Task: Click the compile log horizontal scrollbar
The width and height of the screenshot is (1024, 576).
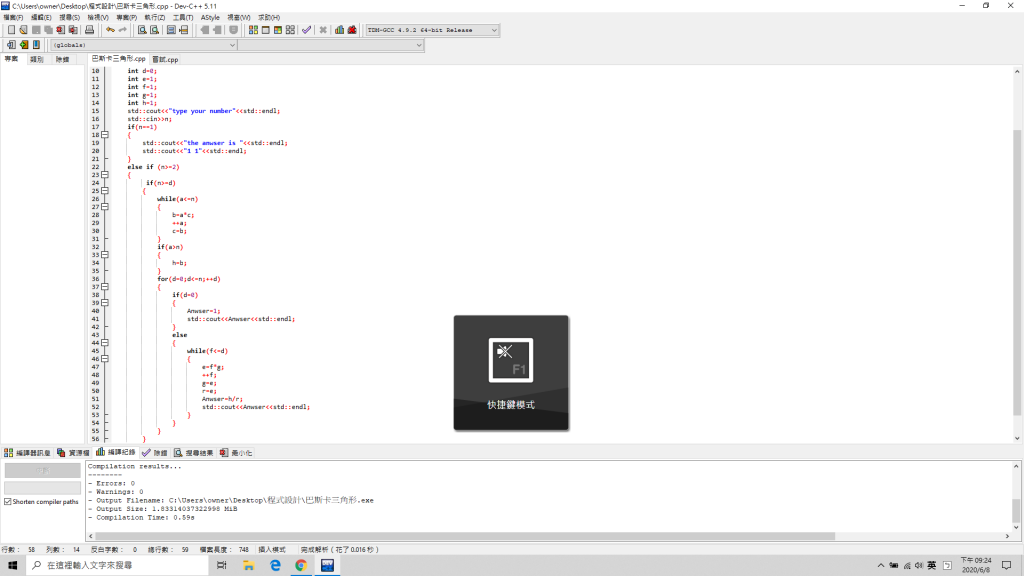Action: 465,536
